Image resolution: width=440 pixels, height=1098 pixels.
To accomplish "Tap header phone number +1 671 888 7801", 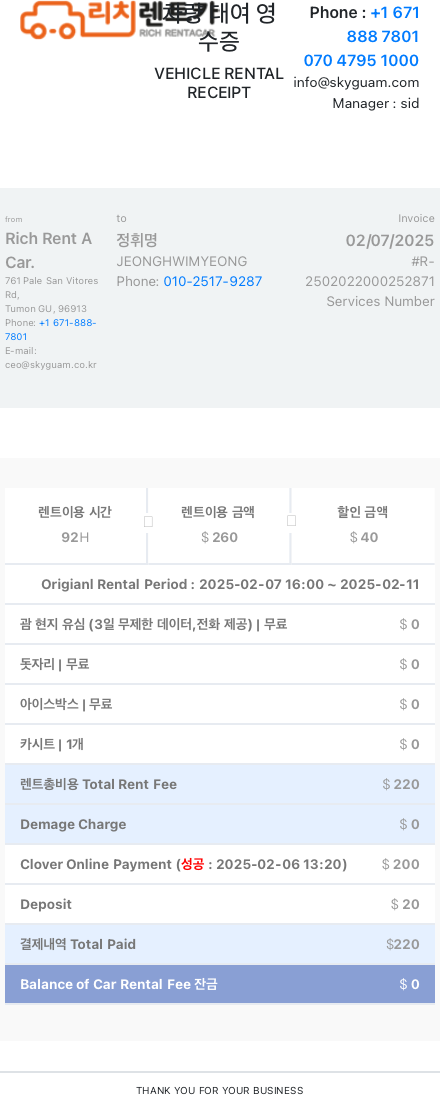I will click(x=383, y=25).
